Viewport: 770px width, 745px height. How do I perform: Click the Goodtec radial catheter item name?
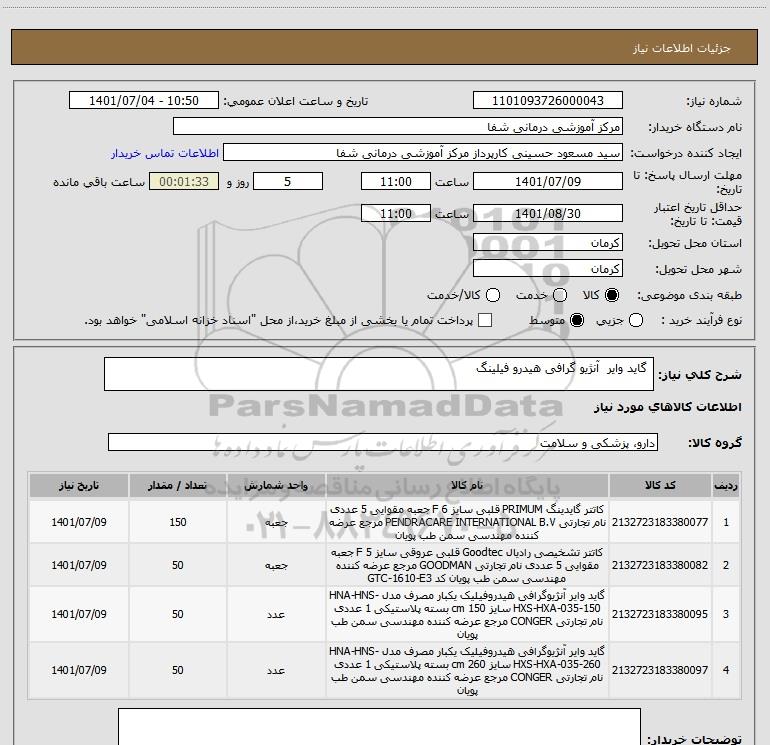[467, 565]
